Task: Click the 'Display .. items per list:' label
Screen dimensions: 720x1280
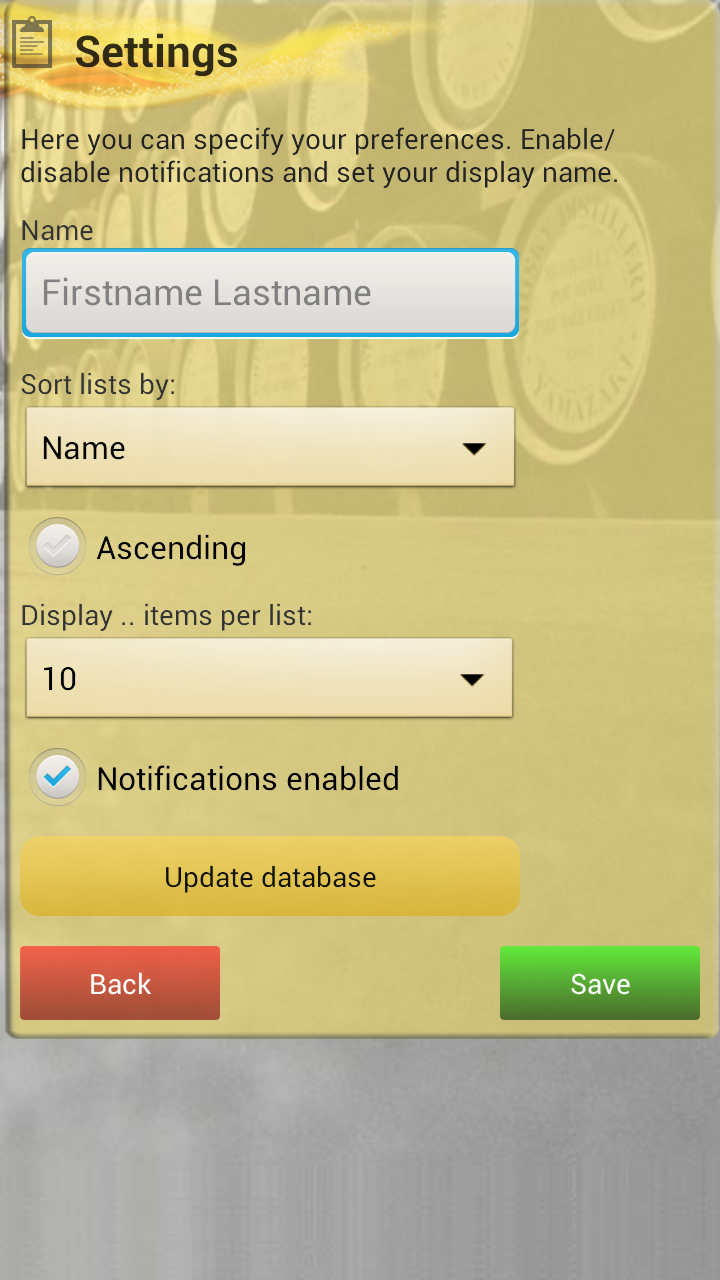Action: [167, 615]
